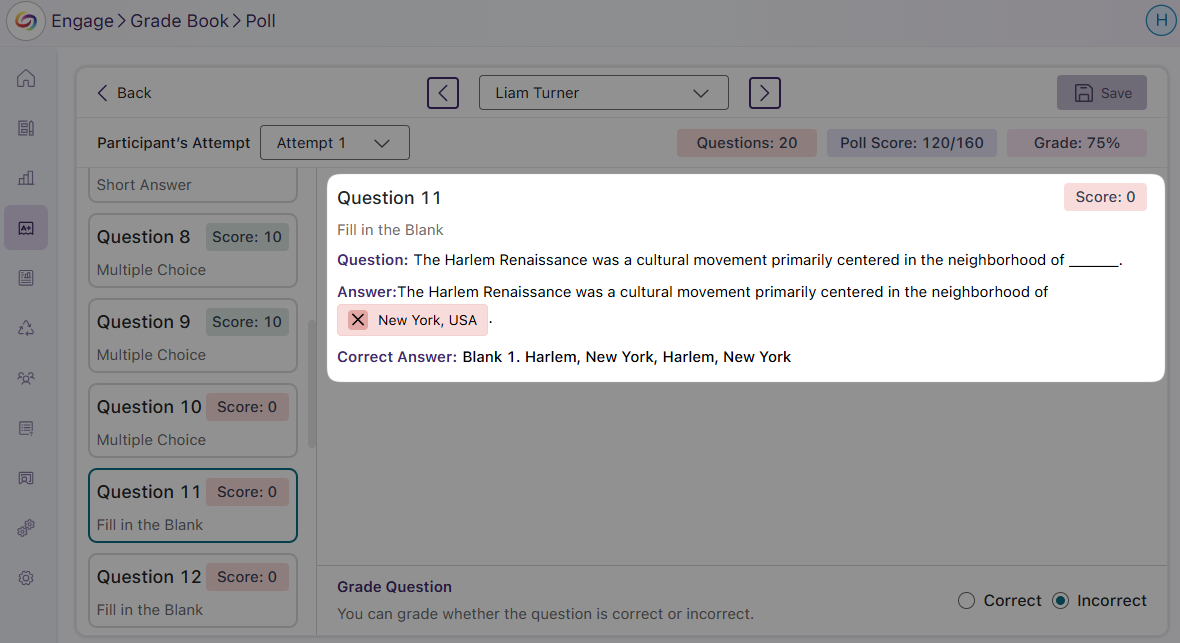Image resolution: width=1180 pixels, height=643 pixels.
Task: Select the Incorrect radio button
Action: 1061,601
